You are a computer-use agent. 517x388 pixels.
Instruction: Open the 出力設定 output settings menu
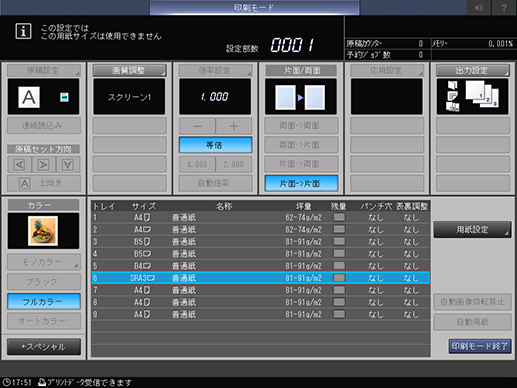click(473, 70)
